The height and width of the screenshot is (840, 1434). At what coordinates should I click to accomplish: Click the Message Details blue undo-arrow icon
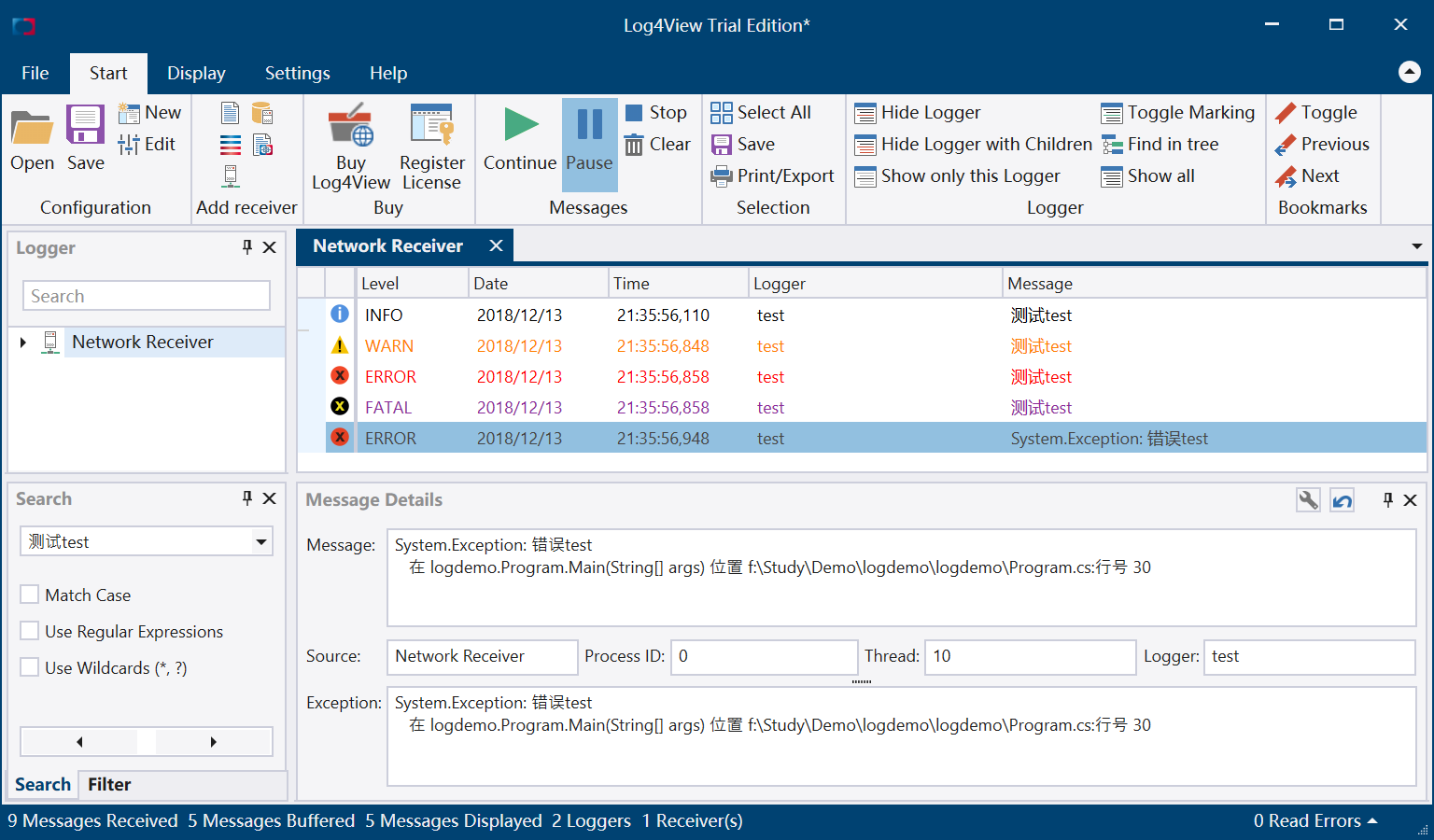click(1343, 500)
